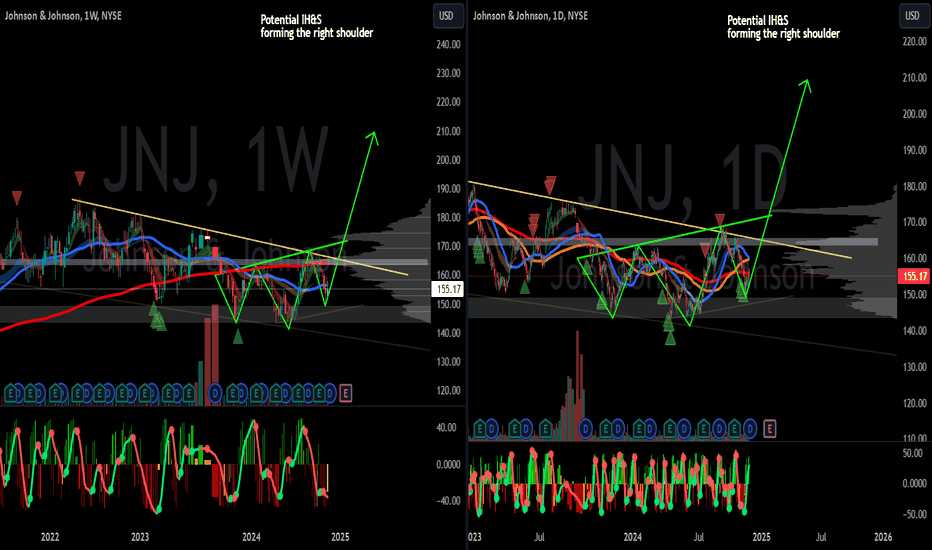Screen dimensions: 932x550
Task: Click the 2022 label on weekly time axis
Action: pos(50,537)
